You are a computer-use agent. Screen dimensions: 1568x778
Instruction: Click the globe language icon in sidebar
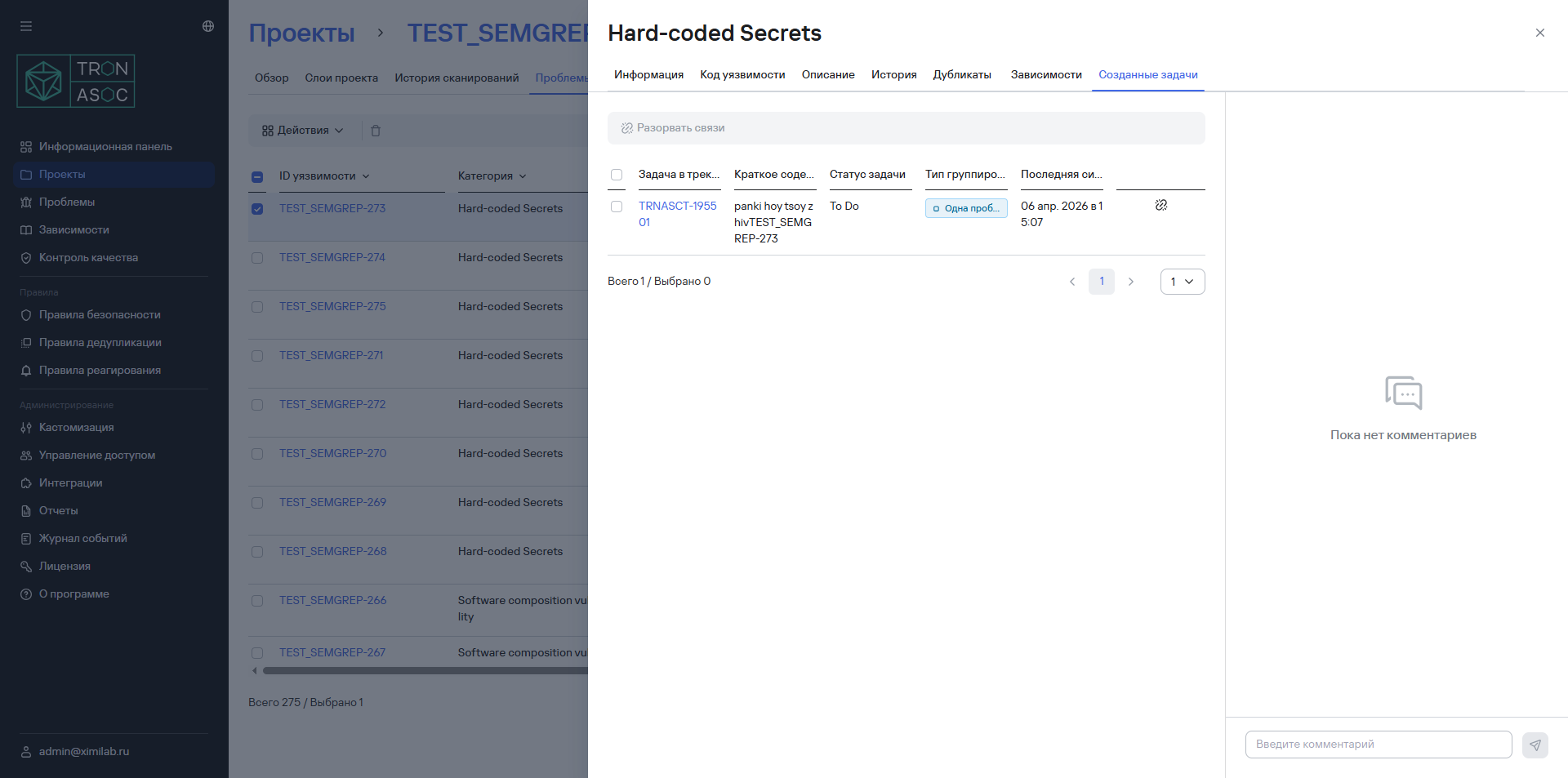pos(208,26)
